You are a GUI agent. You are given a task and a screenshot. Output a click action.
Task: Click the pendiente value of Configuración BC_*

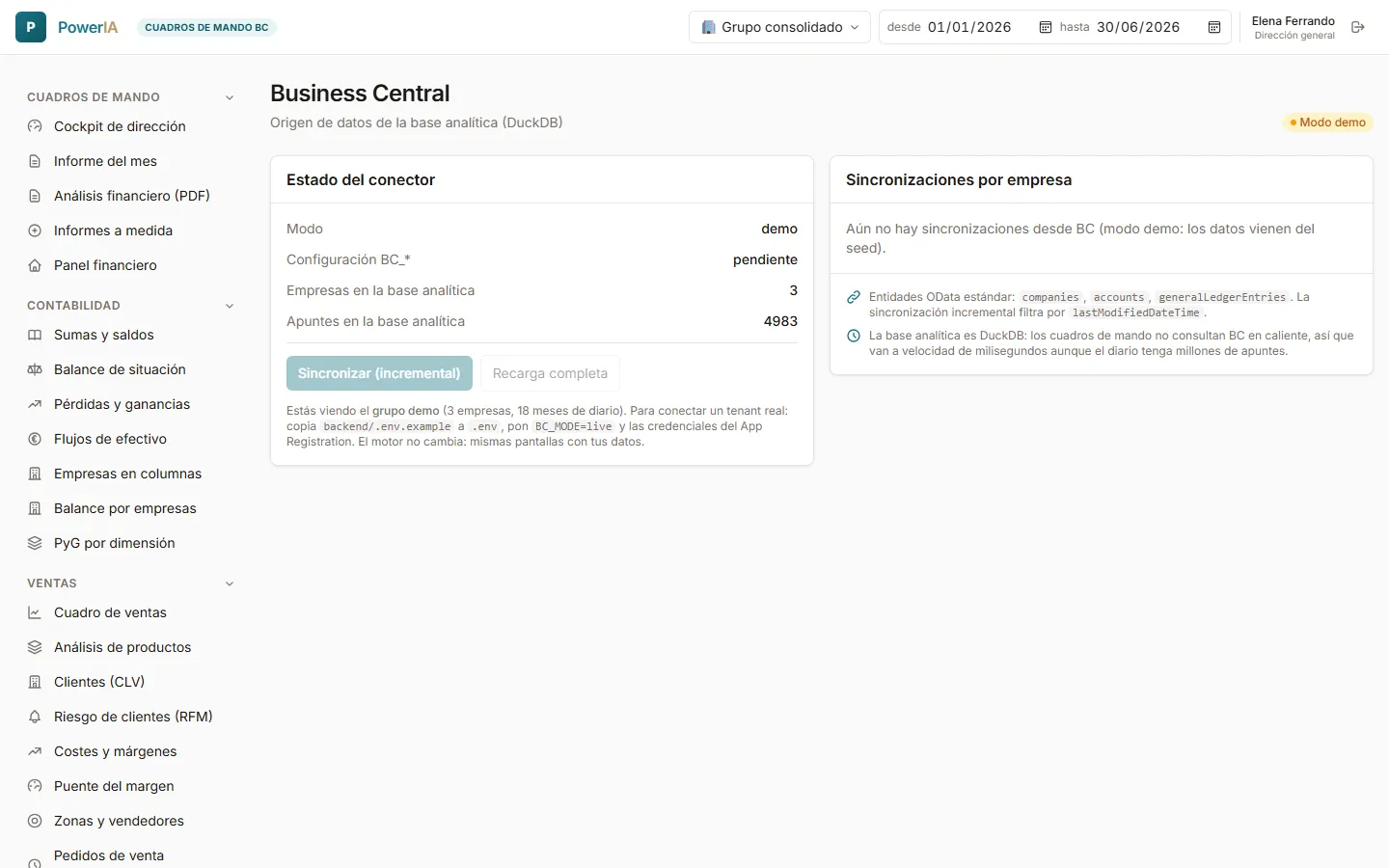point(765,259)
